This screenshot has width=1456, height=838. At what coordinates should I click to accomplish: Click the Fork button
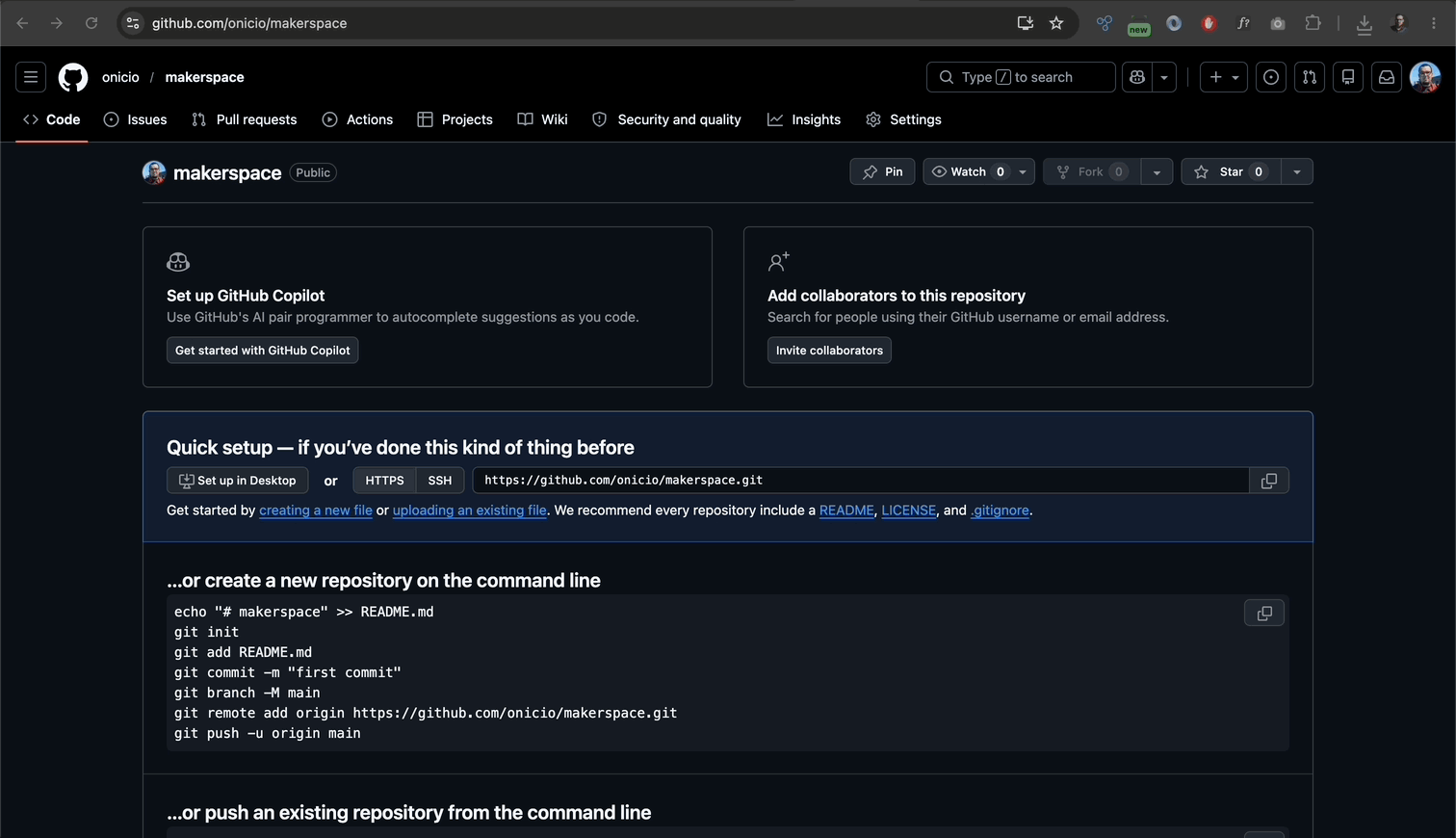tap(1092, 171)
